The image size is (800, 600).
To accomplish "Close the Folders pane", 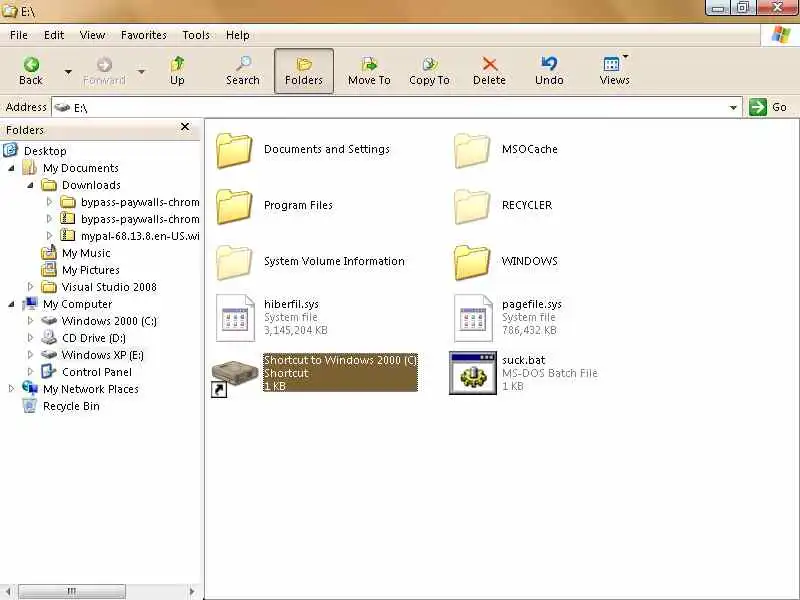I will click(x=185, y=127).
